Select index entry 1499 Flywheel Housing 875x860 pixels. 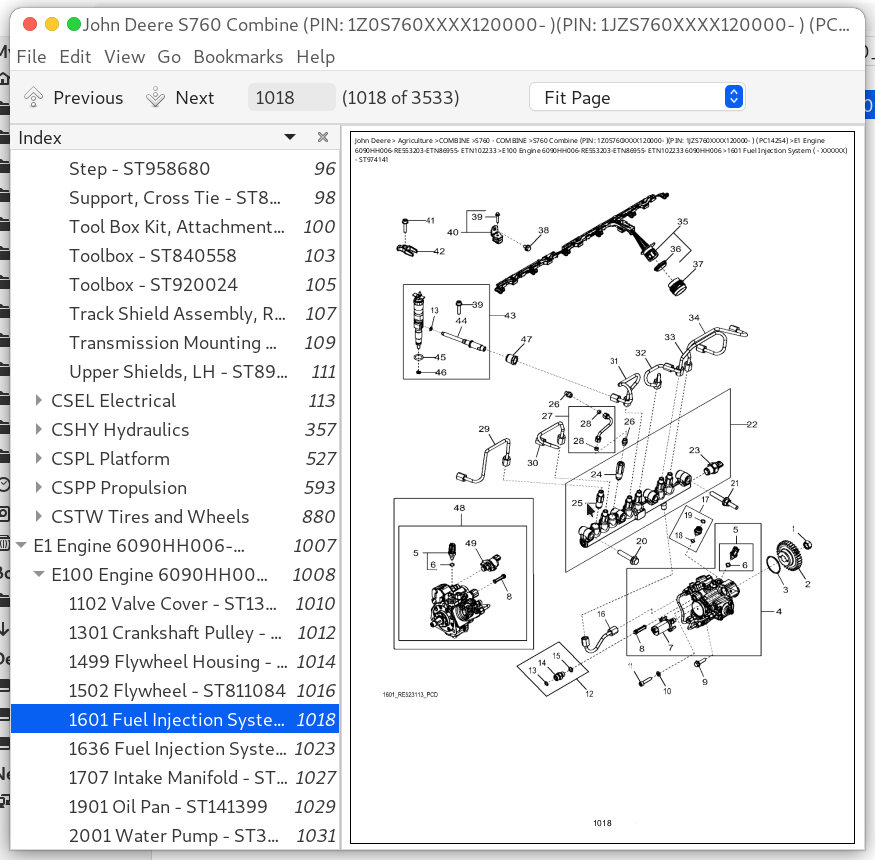175,662
